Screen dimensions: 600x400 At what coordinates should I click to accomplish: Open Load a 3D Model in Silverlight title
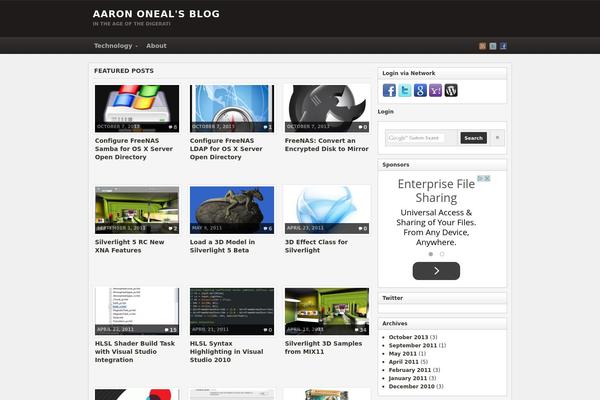pyautogui.click(x=222, y=246)
